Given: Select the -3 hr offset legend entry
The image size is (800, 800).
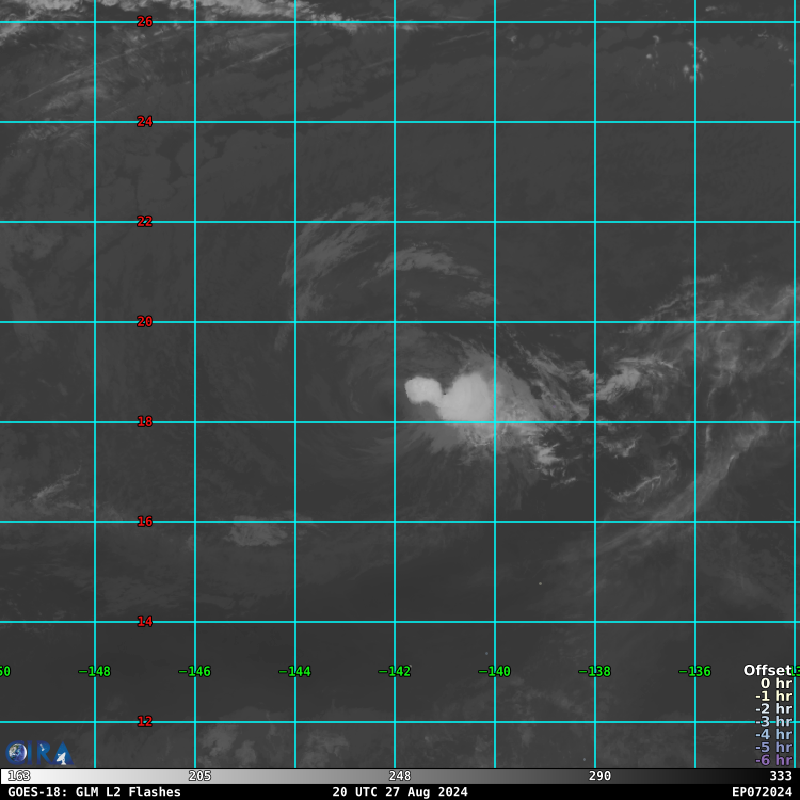Looking at the screenshot, I should (773, 722).
